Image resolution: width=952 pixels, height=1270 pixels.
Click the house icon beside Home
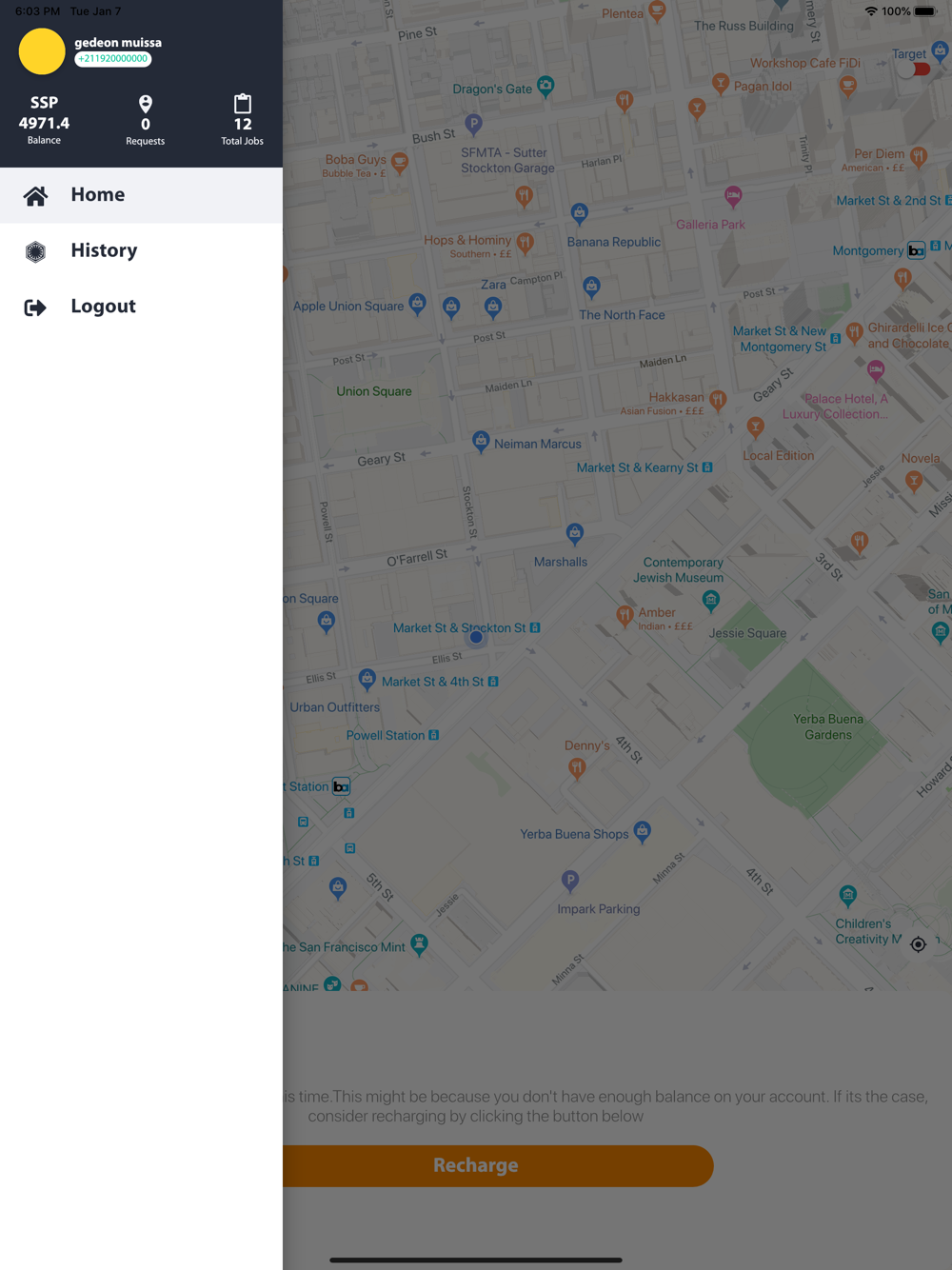coord(35,196)
